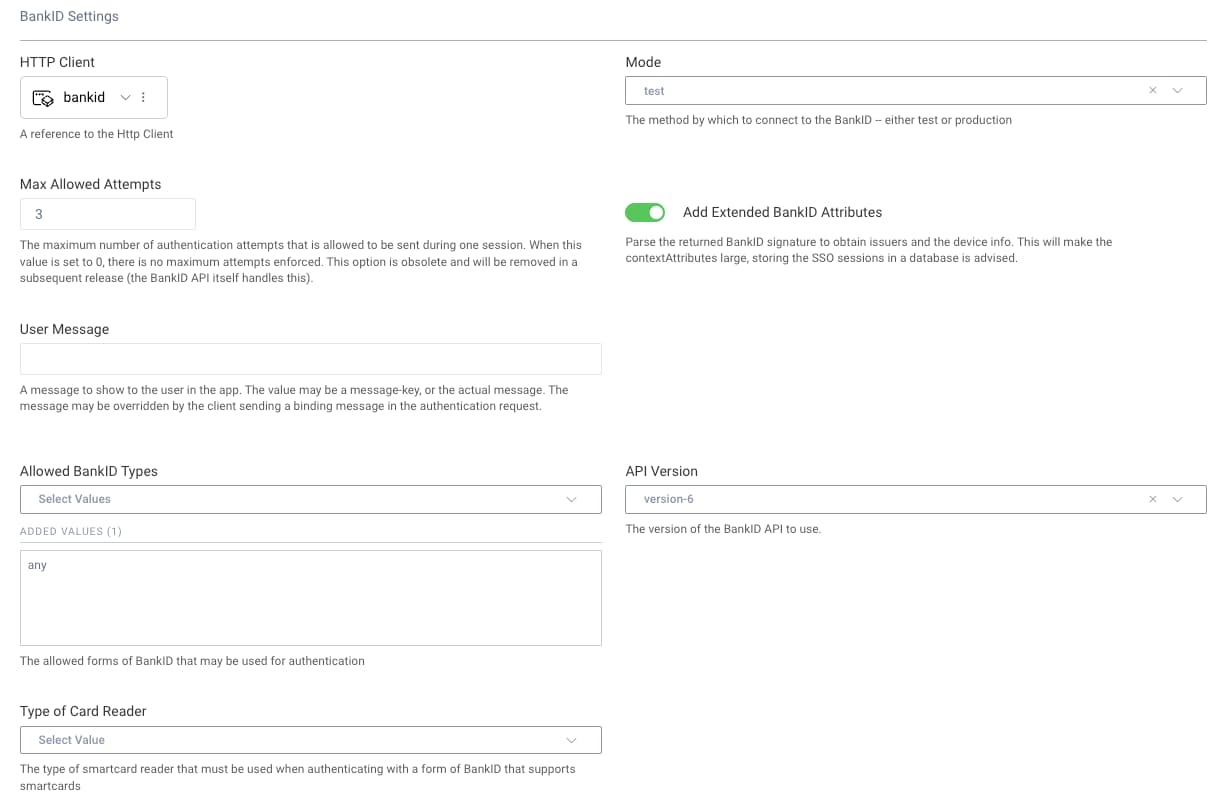Open the Allowed BankID Types dropdown arrow
This screenshot has height=802, width=1223.
(x=572, y=499)
